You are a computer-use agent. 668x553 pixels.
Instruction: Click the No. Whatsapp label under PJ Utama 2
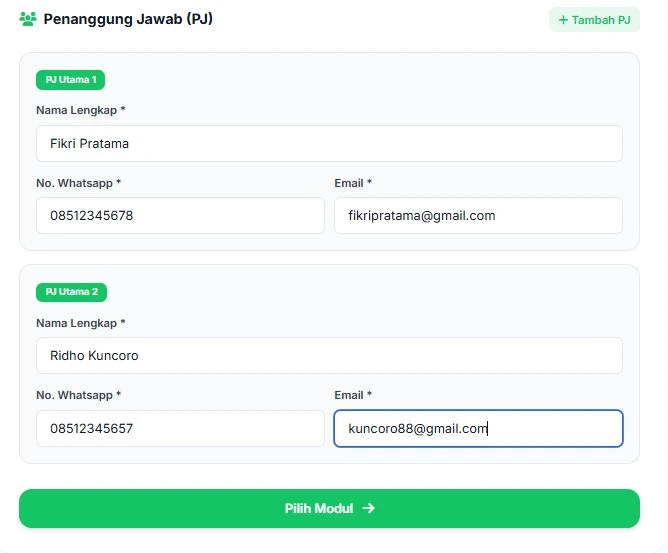pos(78,395)
